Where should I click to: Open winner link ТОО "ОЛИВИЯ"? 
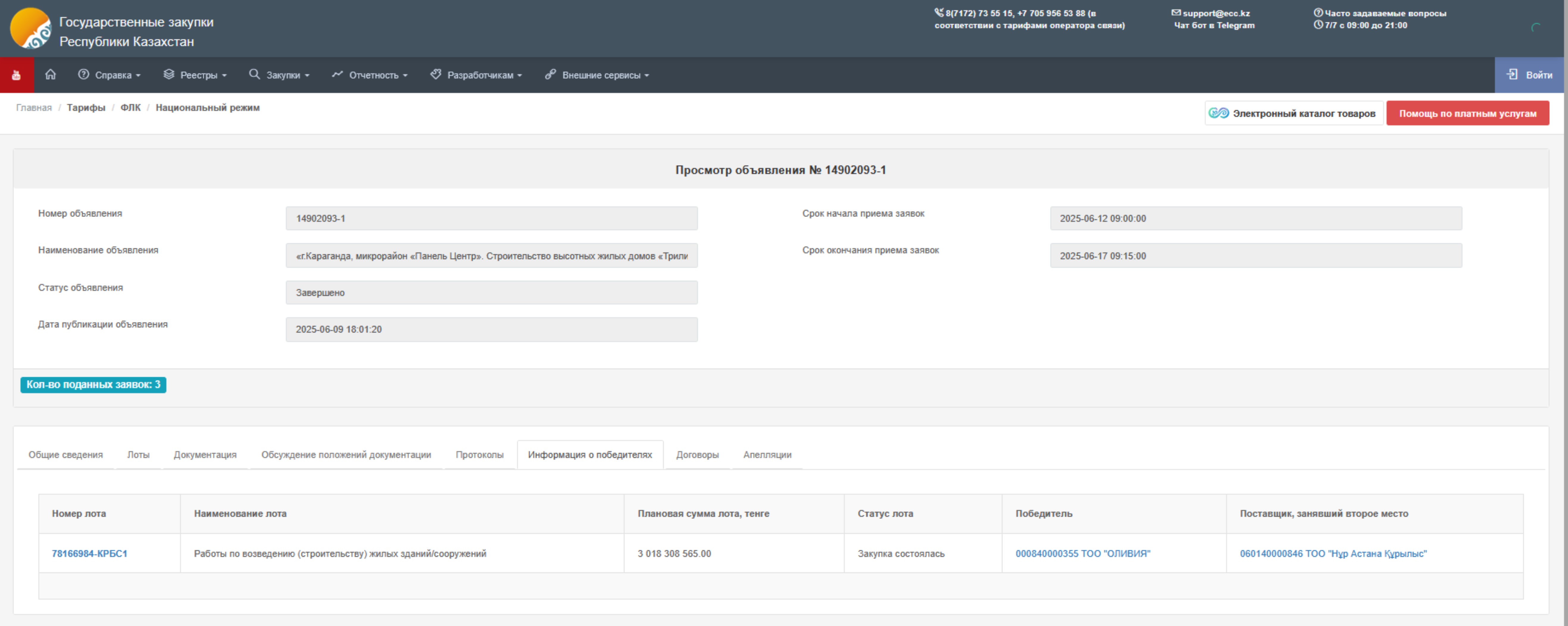[x=1082, y=554]
